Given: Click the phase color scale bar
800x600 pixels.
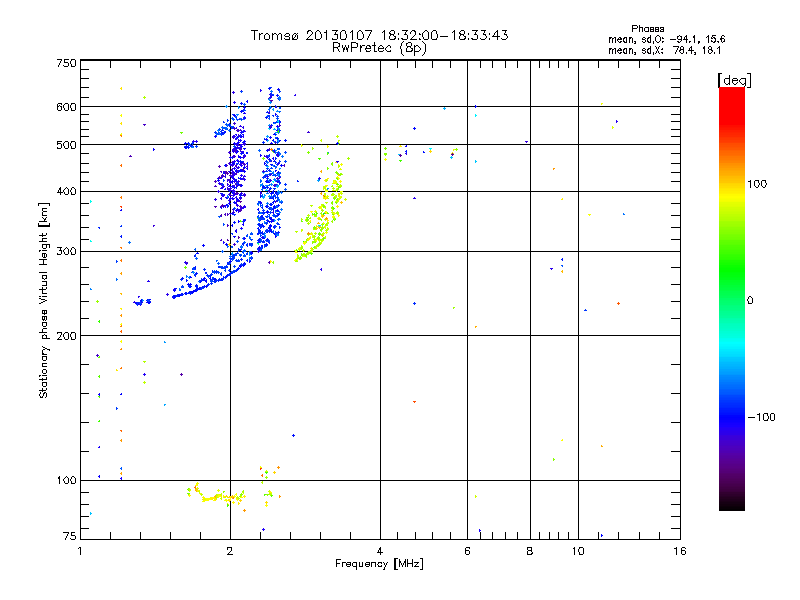Looking at the screenshot, I should pyautogui.click(x=732, y=298).
